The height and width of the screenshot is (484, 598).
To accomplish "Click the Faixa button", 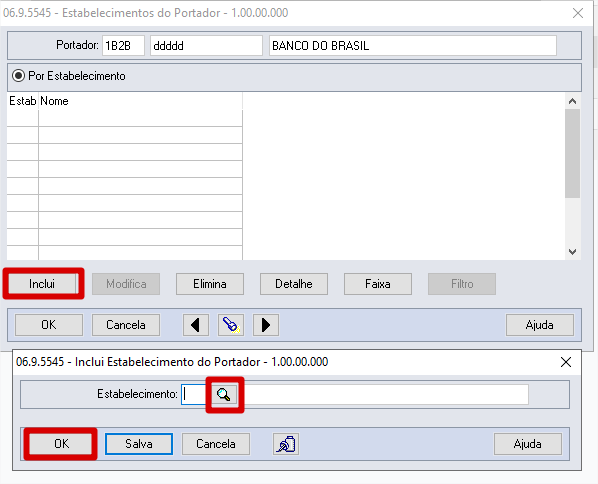I will (378, 284).
